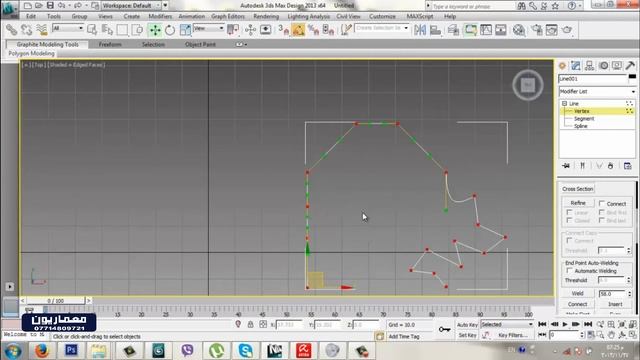This screenshot has height=360, width=640.
Task: Select Spline sub-object in modifier stack
Action: 580,126
